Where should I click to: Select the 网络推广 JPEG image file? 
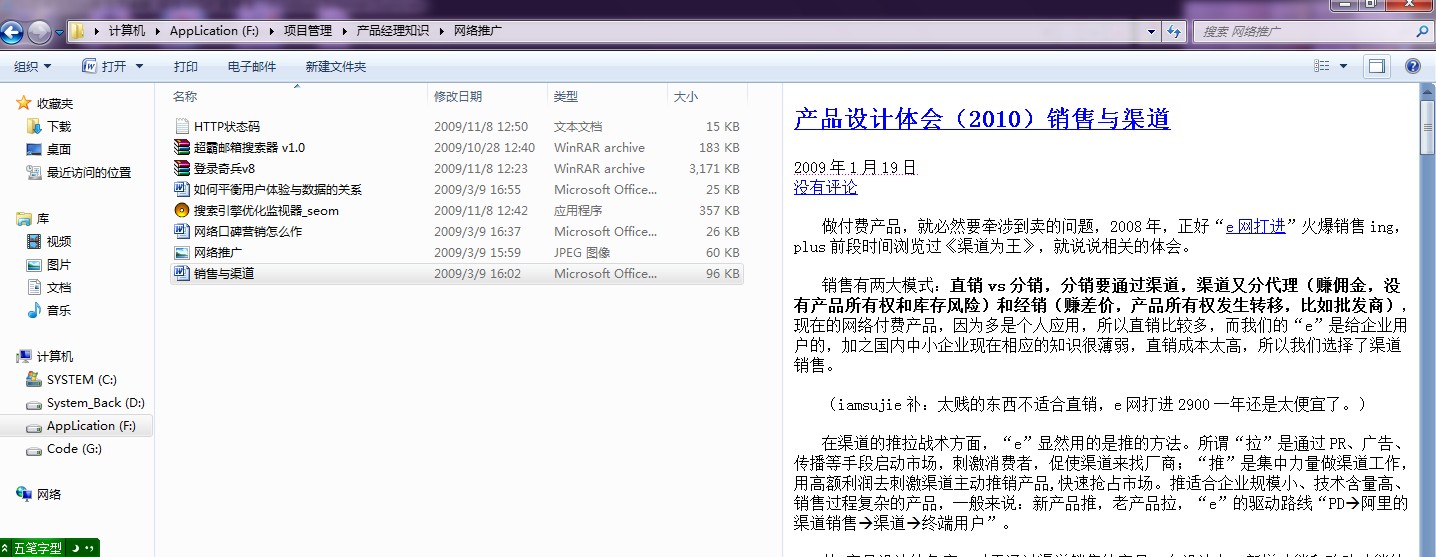[x=217, y=253]
